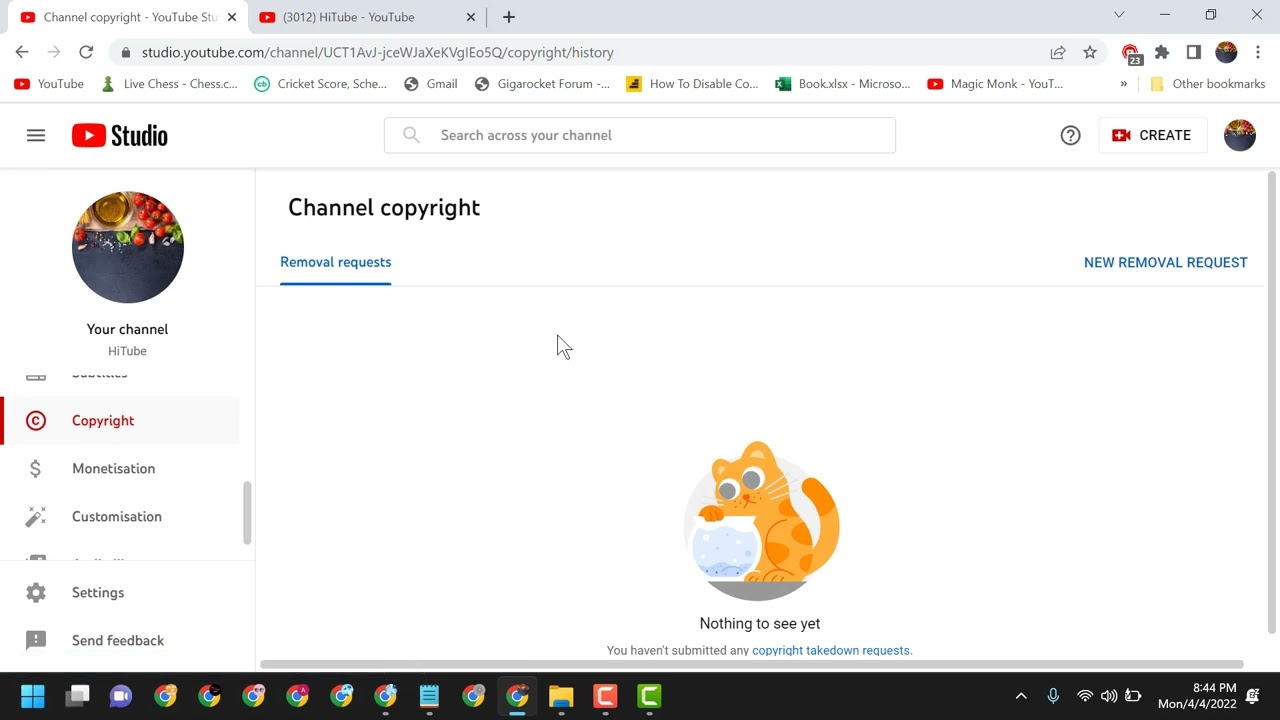Screen dimensions: 1280x720
Task: Open the Magic Monk bookmark
Action: pos(996,84)
